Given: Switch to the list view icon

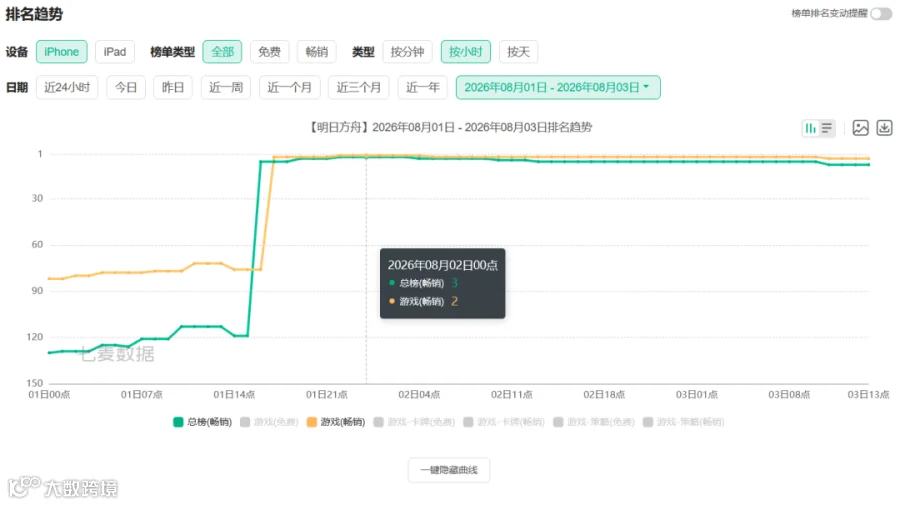Looking at the screenshot, I should tap(827, 128).
